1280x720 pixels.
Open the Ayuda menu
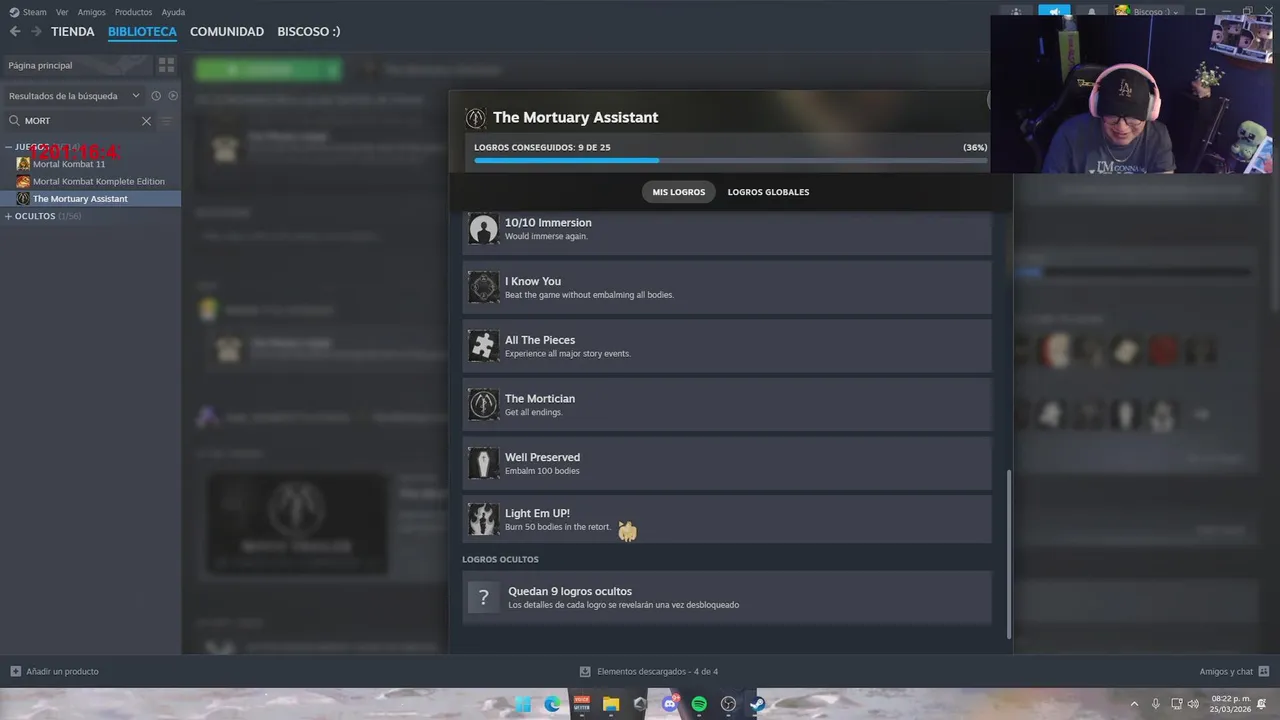[173, 12]
